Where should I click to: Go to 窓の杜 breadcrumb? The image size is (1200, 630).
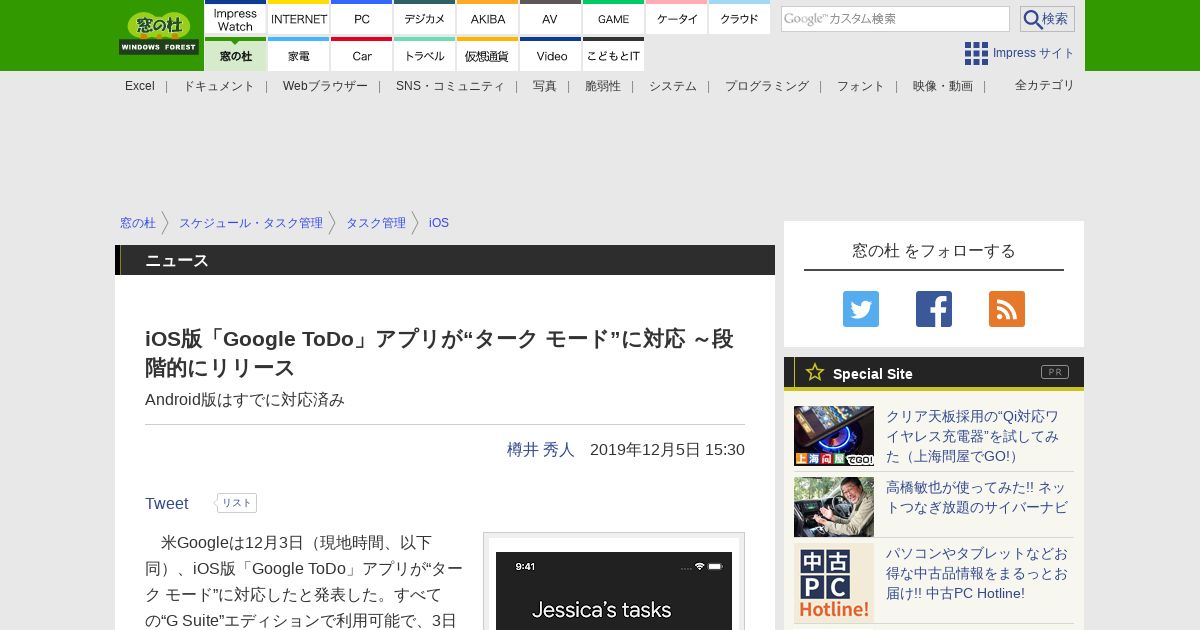(x=138, y=223)
